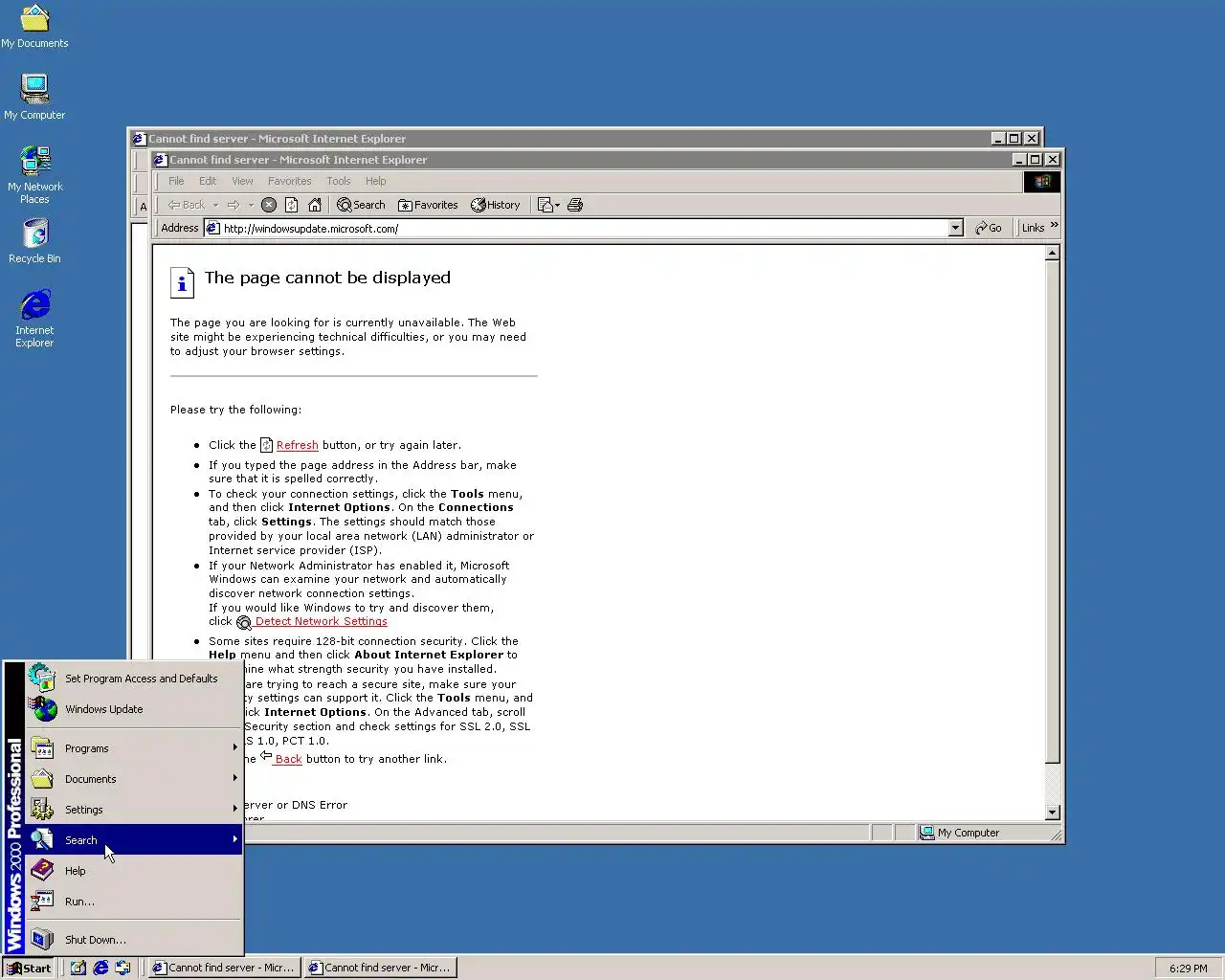Viewport: 1225px width, 980px height.
Task: Expand the Documents submenu arrow
Action: (234, 778)
